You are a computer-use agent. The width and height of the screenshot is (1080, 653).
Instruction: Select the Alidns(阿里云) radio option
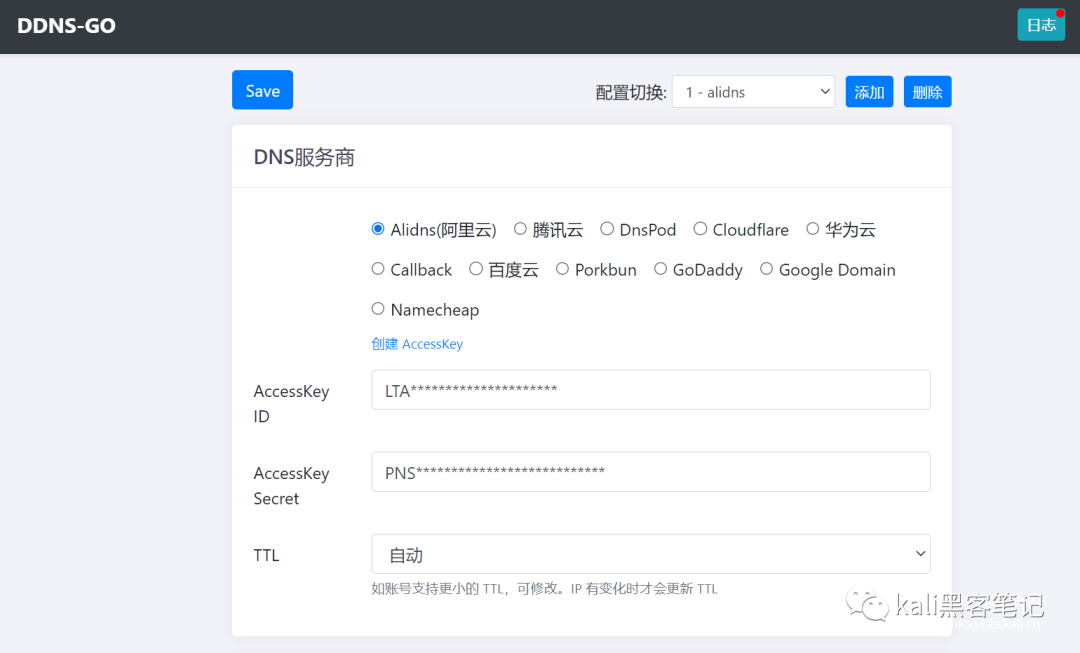[378, 229]
